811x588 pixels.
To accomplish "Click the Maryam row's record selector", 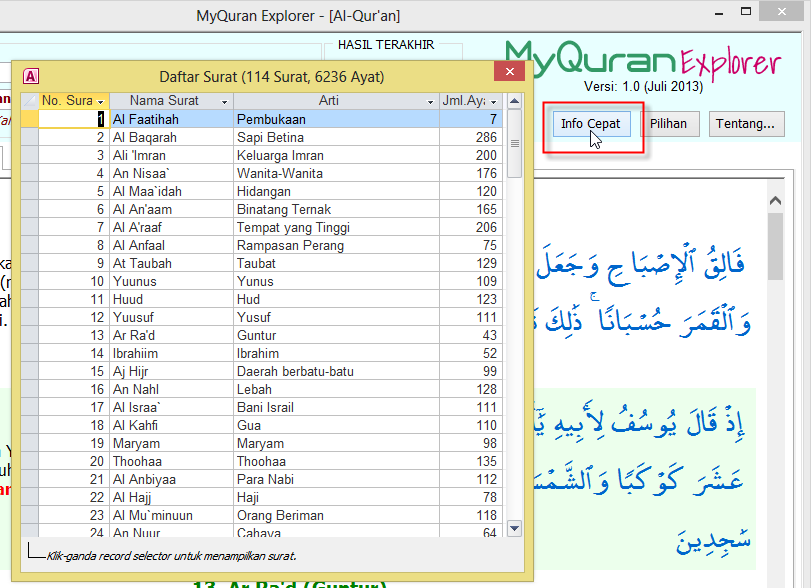I will tap(29, 443).
